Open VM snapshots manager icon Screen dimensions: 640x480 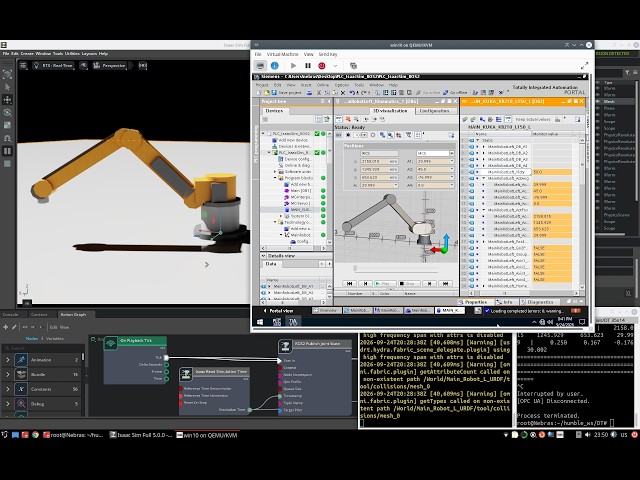[x=353, y=66]
